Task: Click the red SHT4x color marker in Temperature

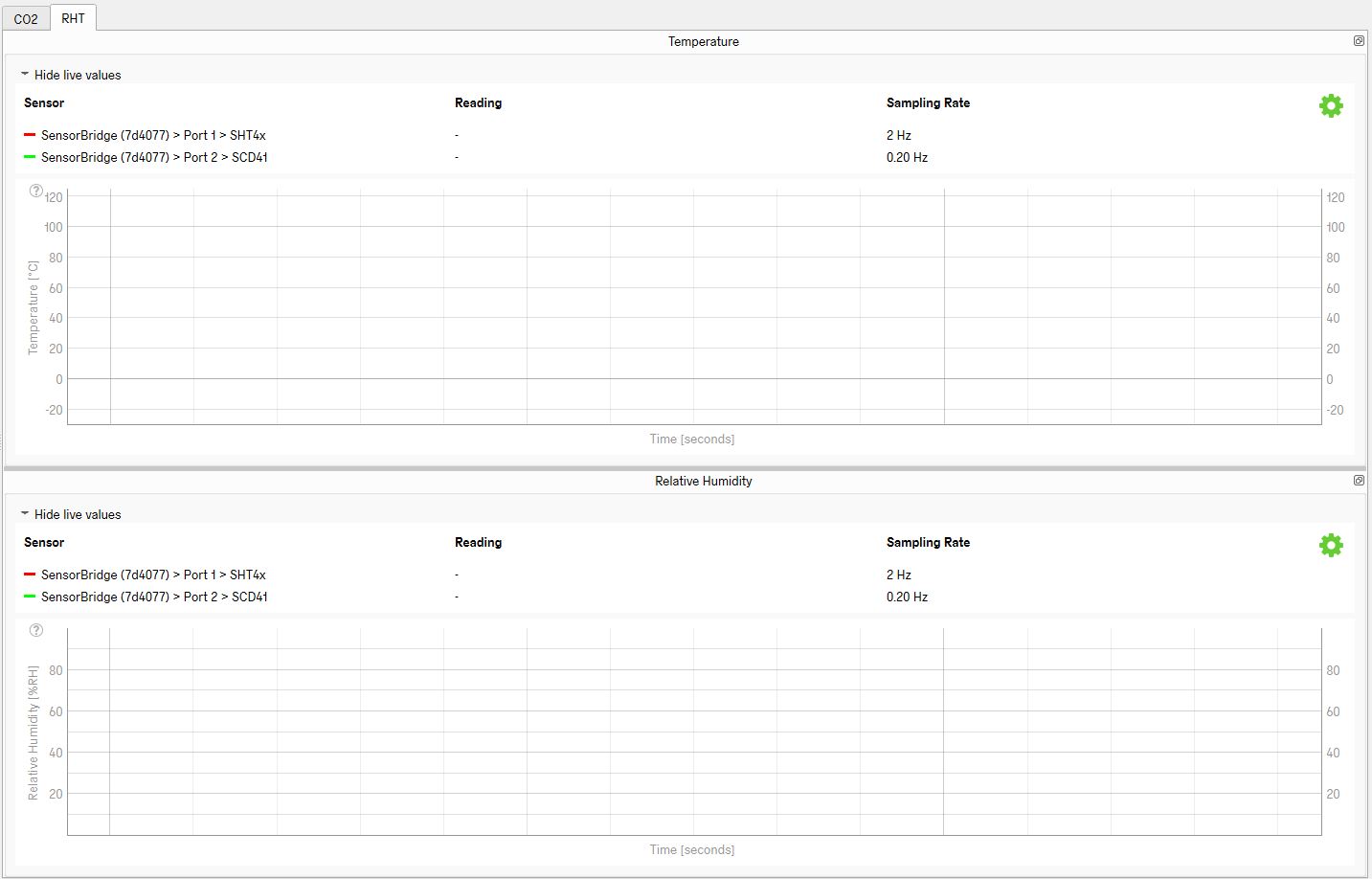Action: [30, 135]
